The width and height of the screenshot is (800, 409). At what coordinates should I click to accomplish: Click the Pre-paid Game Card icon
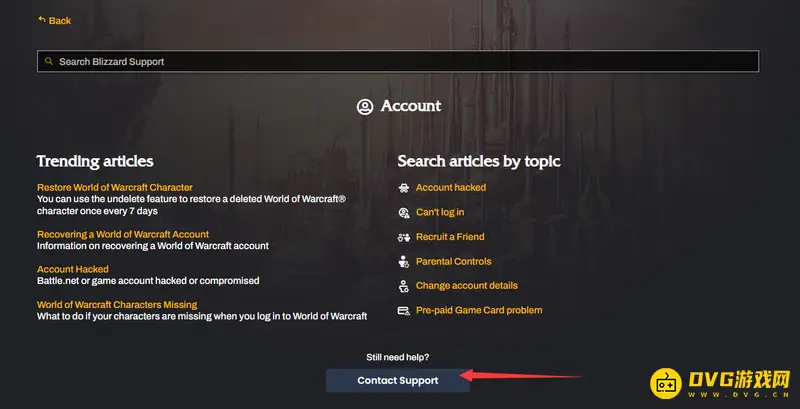(x=404, y=310)
